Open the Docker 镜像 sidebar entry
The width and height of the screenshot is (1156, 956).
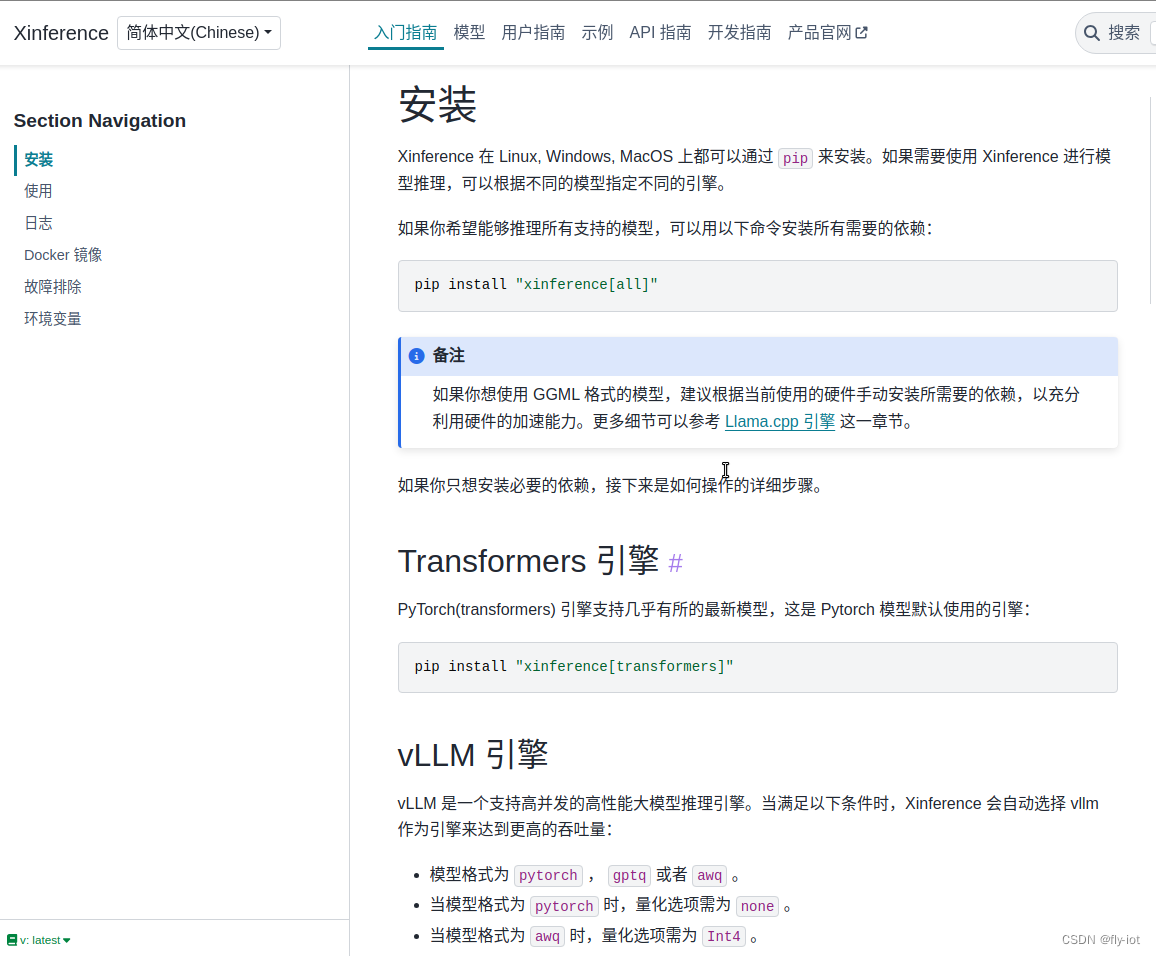click(x=63, y=254)
